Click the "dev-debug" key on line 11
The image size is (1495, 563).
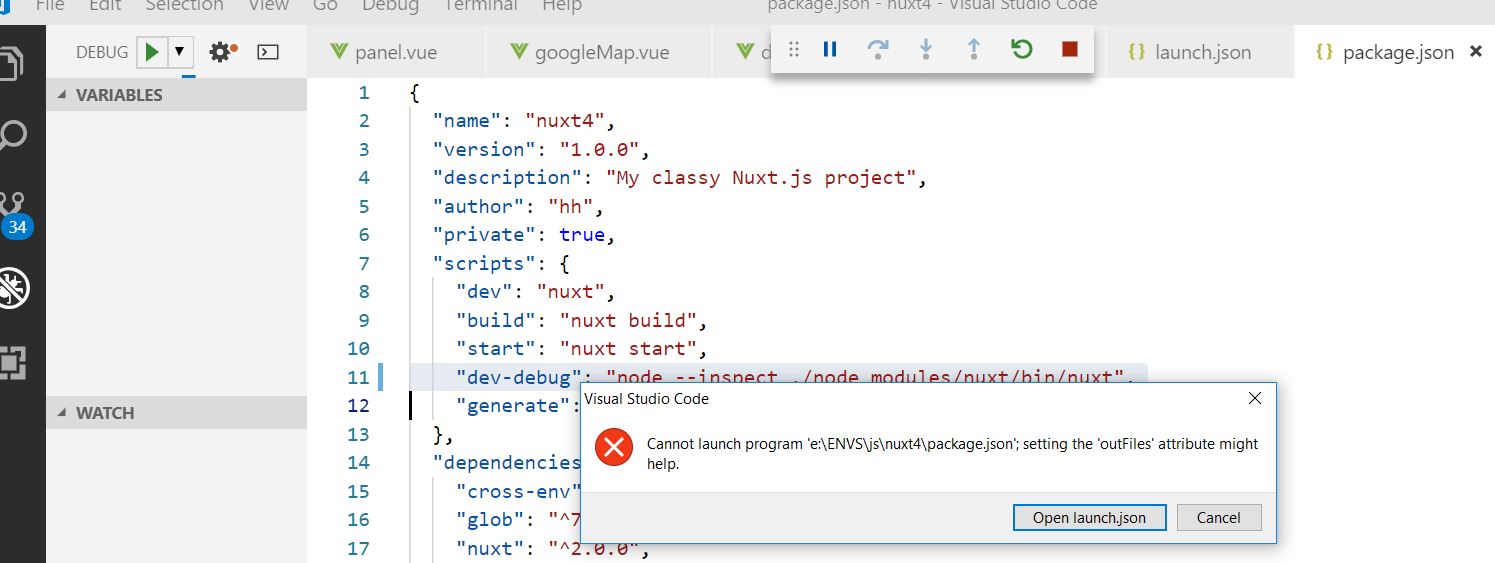519,377
